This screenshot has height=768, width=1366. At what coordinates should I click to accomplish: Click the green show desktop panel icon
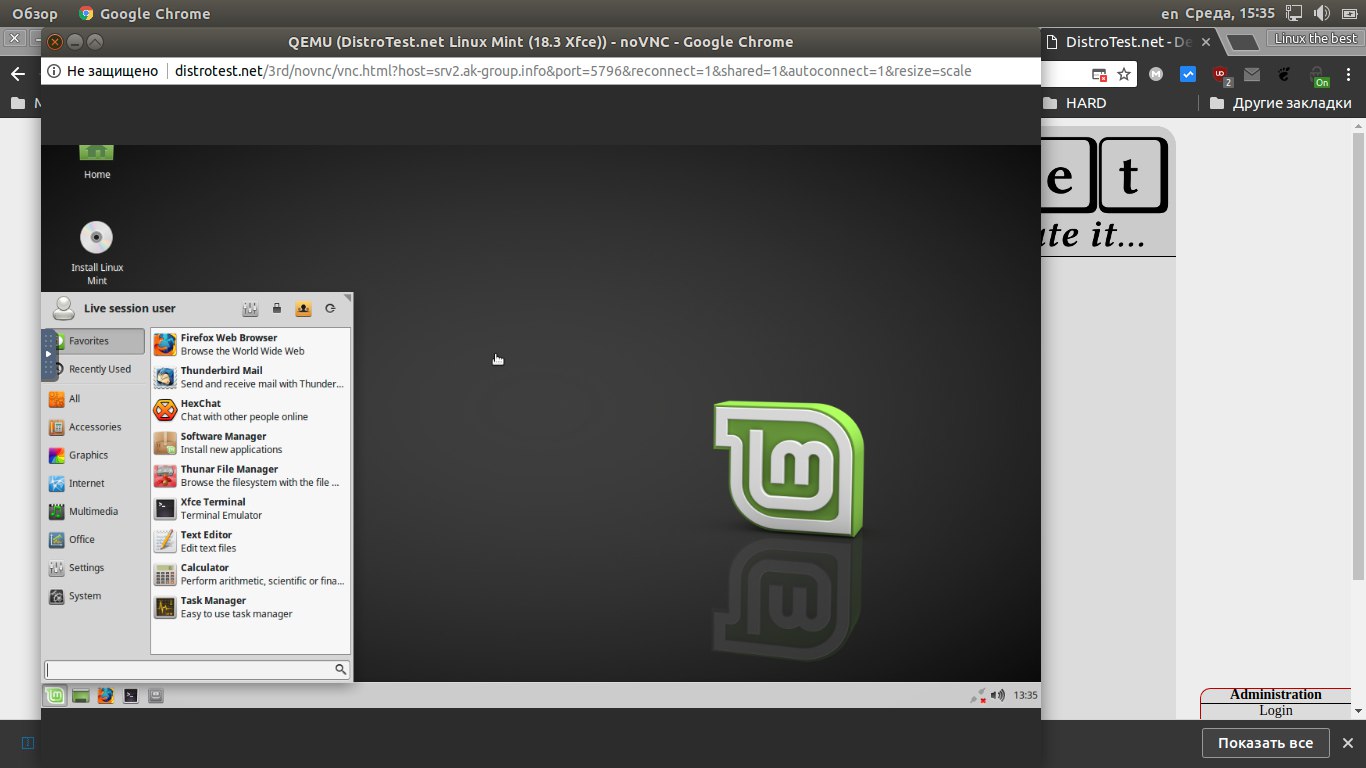click(81, 696)
